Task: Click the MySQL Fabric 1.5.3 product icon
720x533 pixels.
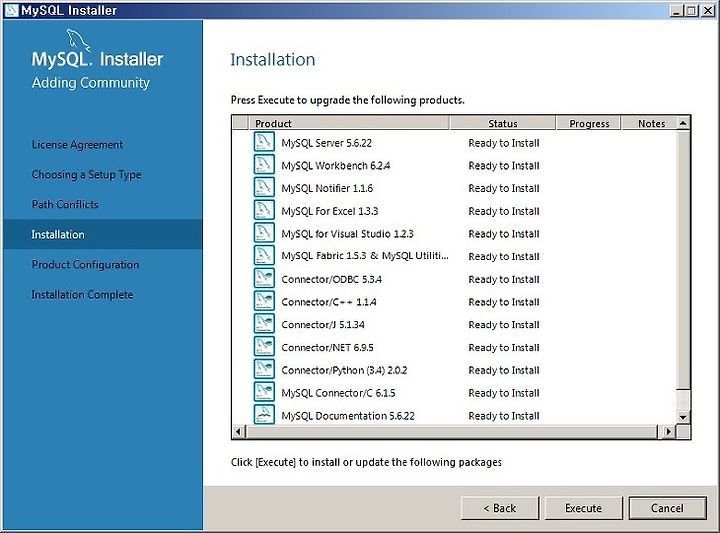Action: point(264,255)
